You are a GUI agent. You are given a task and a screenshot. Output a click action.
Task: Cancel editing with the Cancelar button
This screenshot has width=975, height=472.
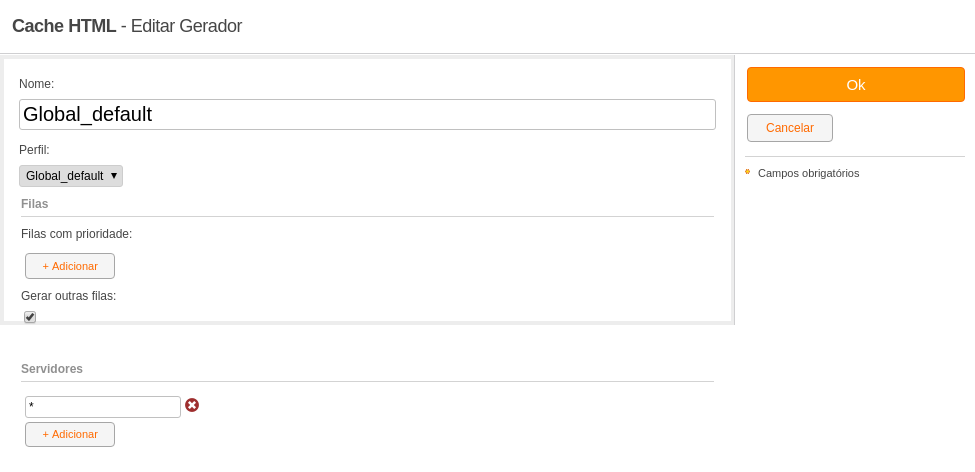tap(790, 128)
